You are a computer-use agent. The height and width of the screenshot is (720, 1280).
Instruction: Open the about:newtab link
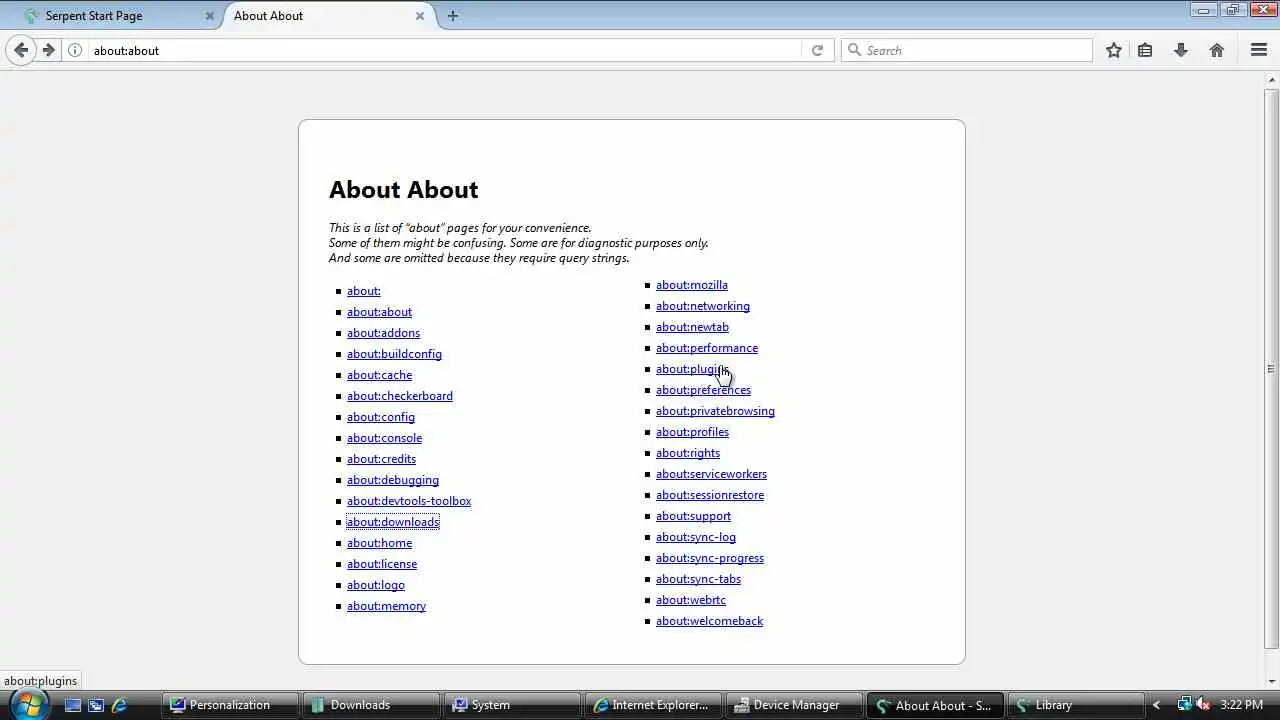tap(692, 327)
